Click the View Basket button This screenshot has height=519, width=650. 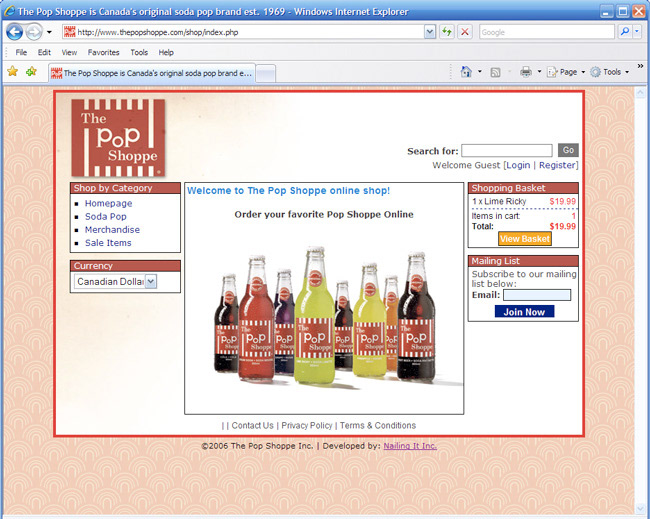(x=524, y=239)
